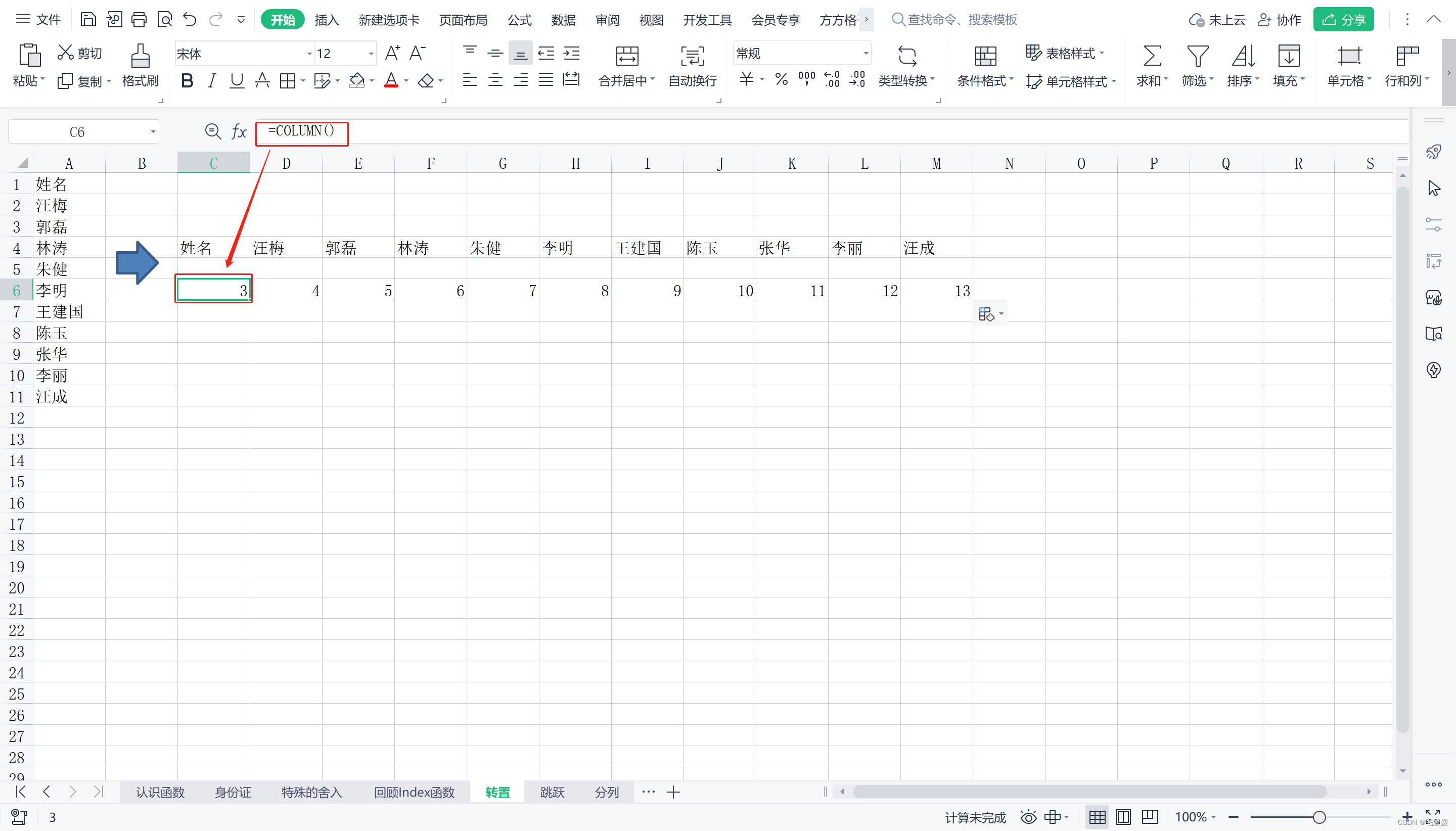Viewport: 1456px width, 831px height.
Task: Switch to the 跳跃 sheet tab
Action: pos(552,792)
